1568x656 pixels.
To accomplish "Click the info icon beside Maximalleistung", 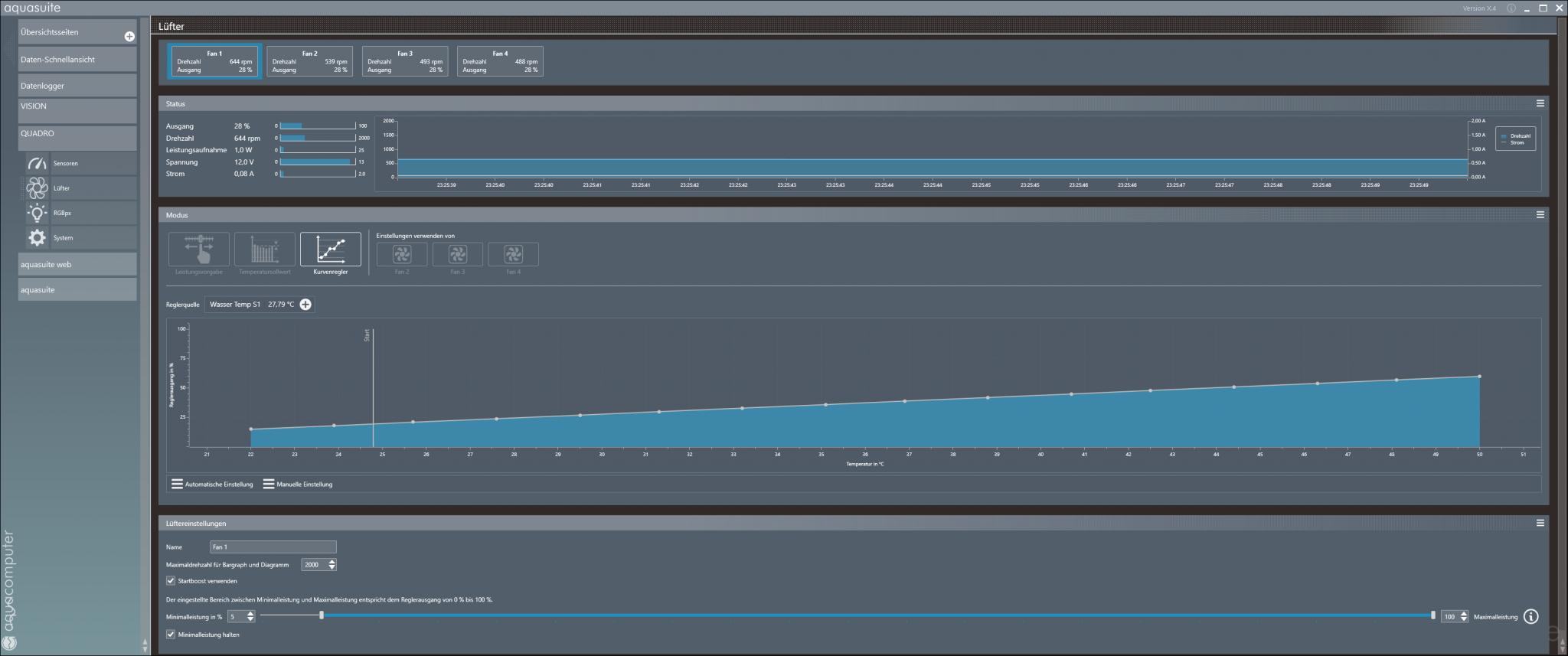I will point(1531,616).
